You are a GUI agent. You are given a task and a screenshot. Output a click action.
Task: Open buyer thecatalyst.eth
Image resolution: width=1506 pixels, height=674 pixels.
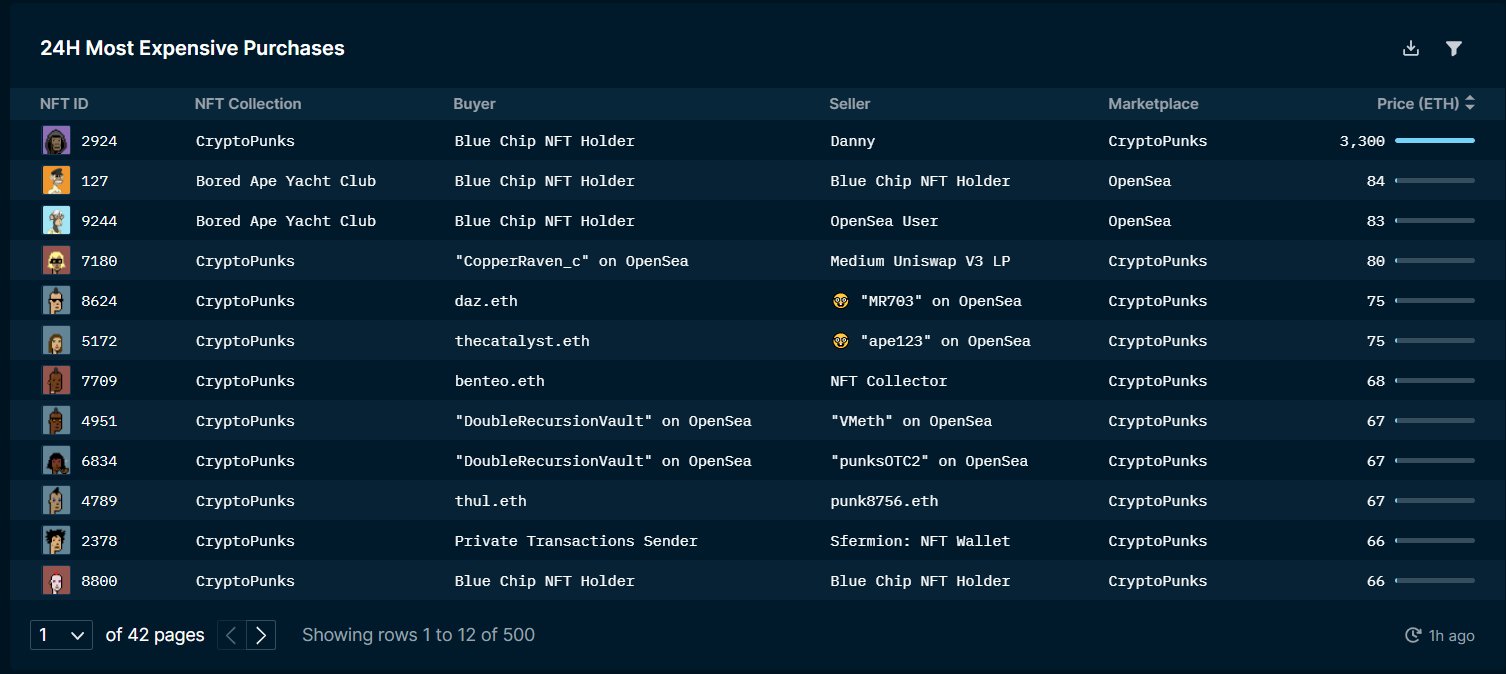click(x=522, y=341)
